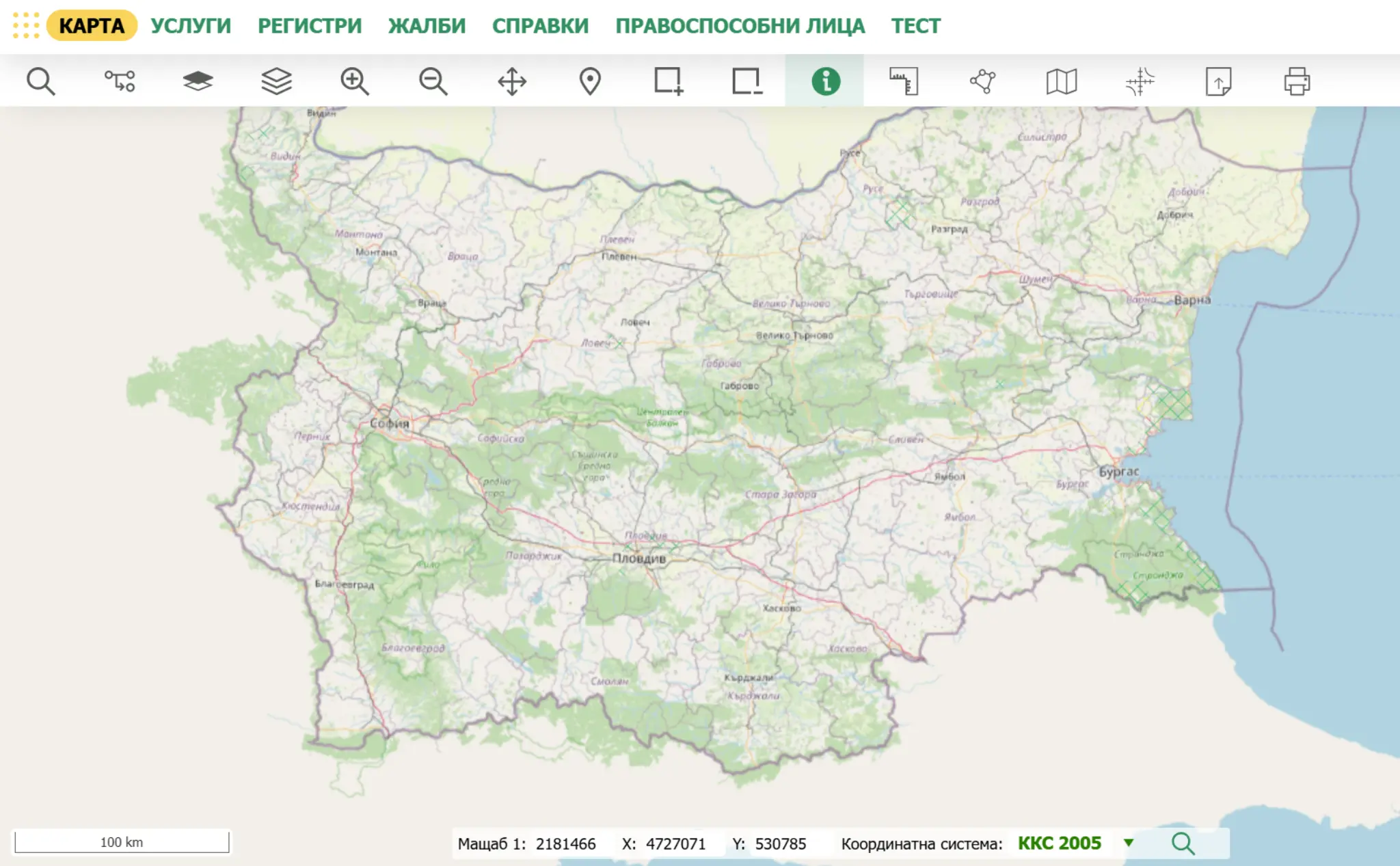Open the УСЛУГИ menu
This screenshot has height=866, width=1400.
(191, 26)
